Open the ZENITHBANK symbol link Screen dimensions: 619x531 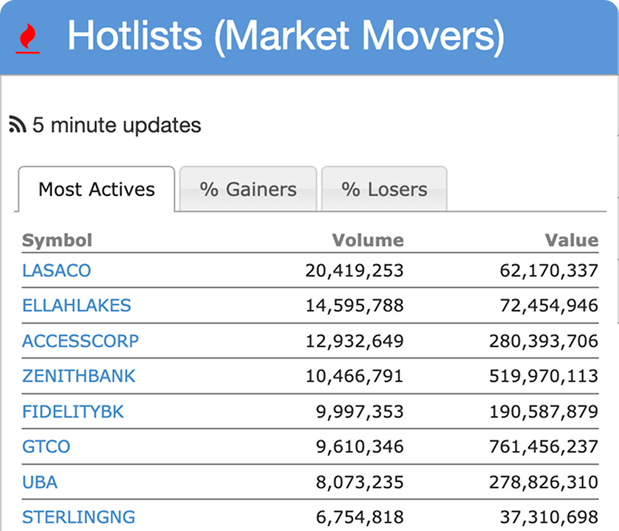click(79, 376)
